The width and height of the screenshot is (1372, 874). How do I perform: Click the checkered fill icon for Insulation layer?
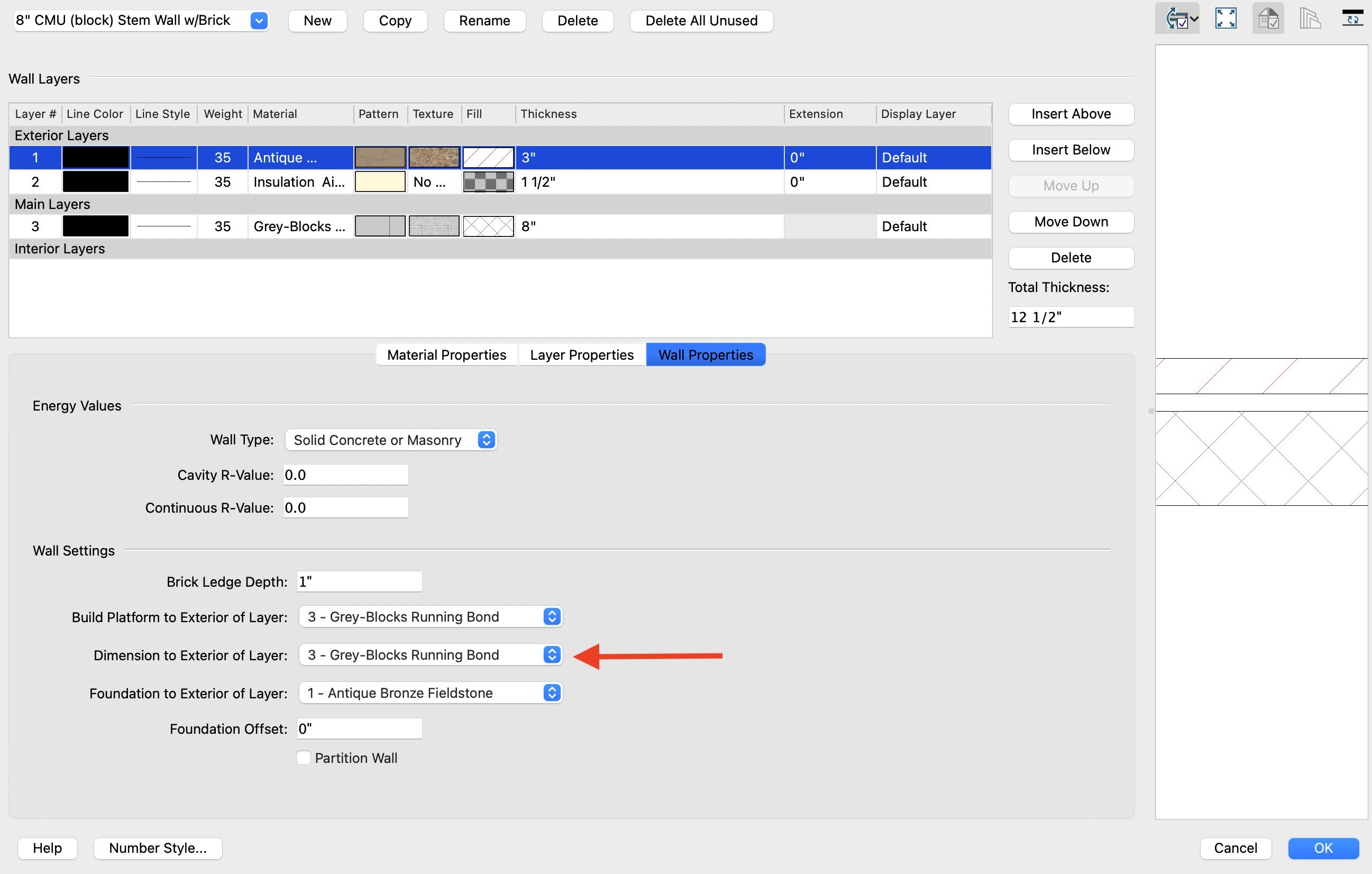488,183
